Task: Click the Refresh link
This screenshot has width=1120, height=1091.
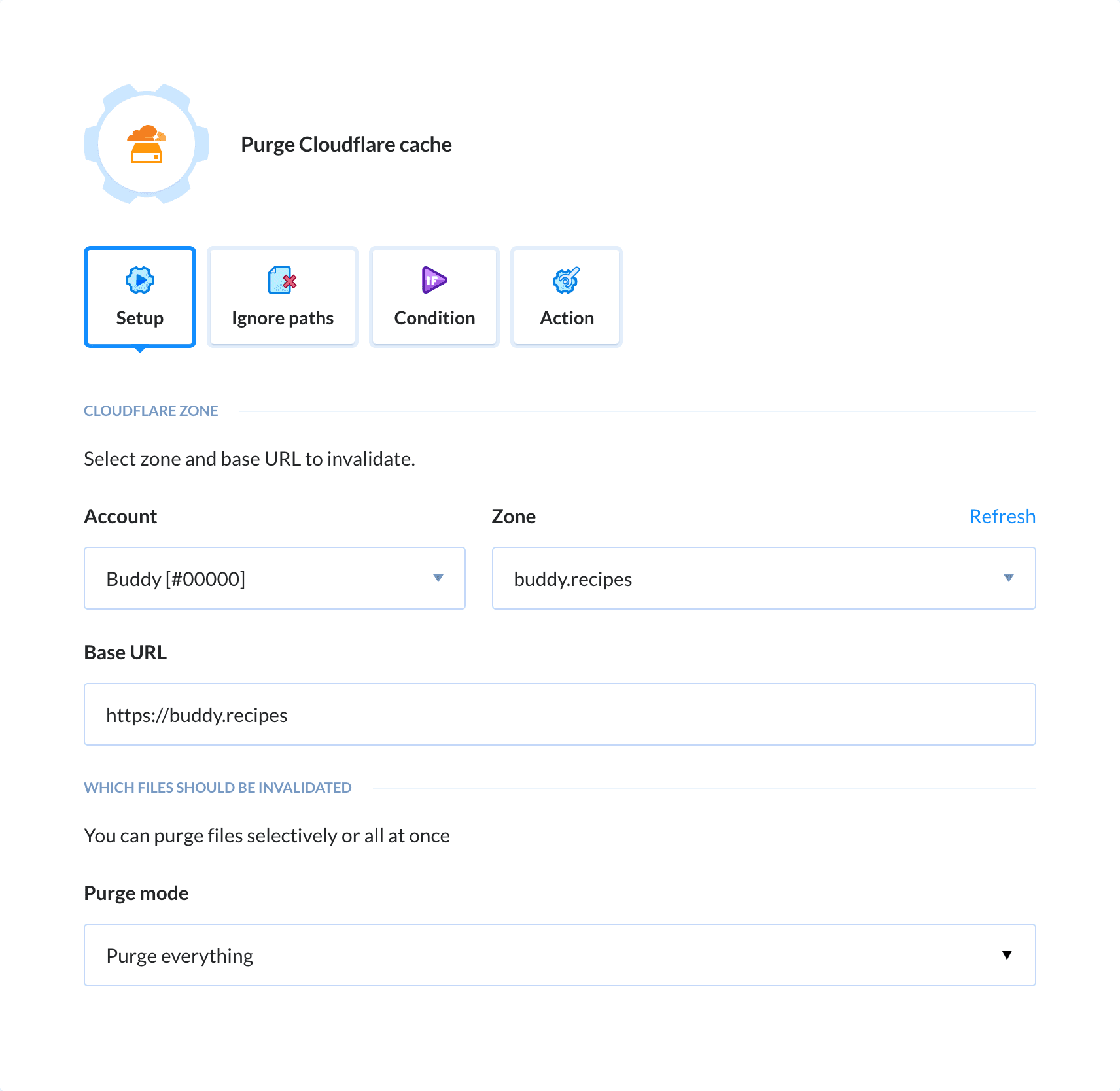Action: click(x=1002, y=516)
